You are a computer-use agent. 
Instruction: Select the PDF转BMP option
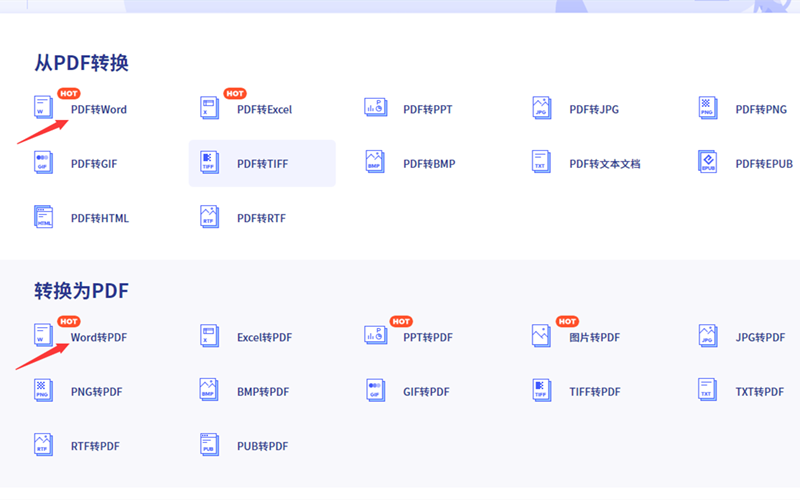pyautogui.click(x=429, y=164)
